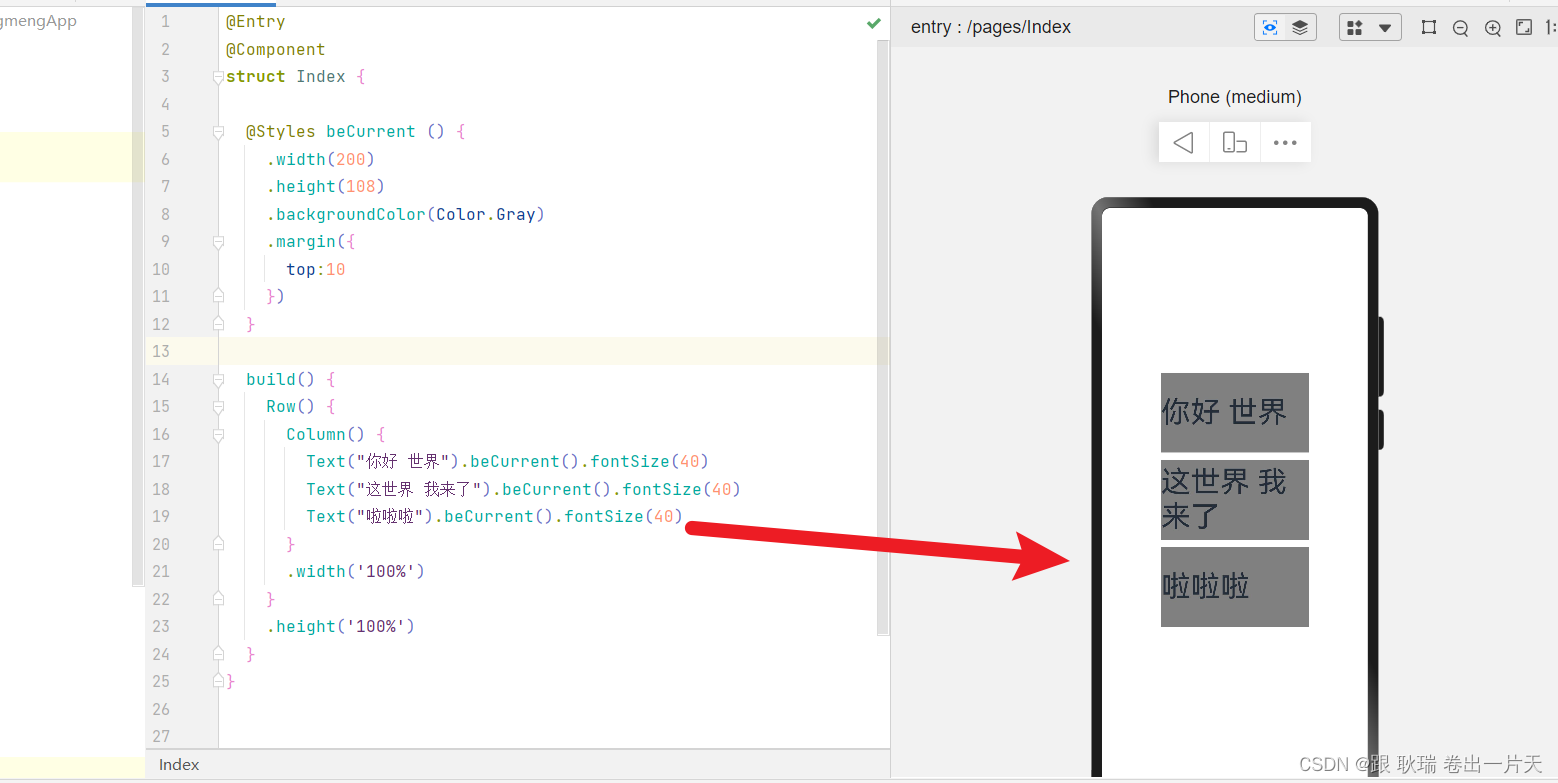Select the 这世界 我来了 block in preview

pos(1235,500)
